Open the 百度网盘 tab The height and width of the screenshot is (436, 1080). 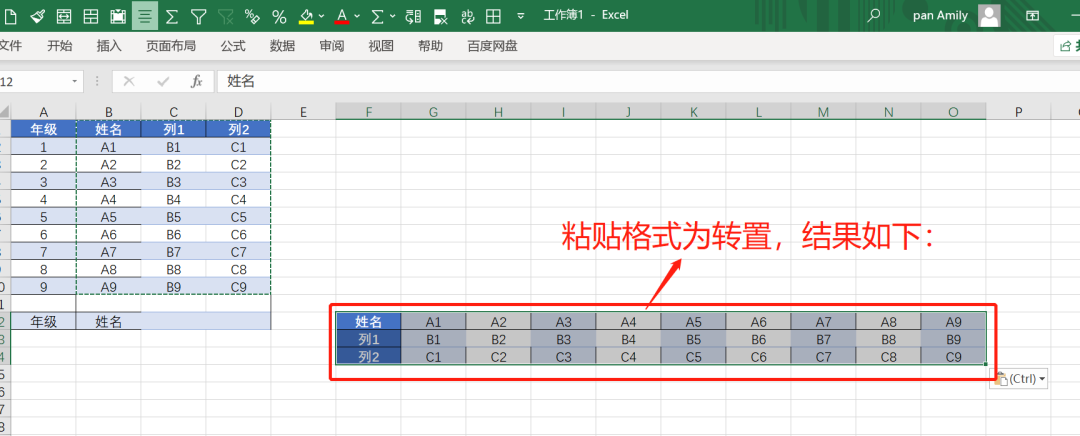click(492, 46)
